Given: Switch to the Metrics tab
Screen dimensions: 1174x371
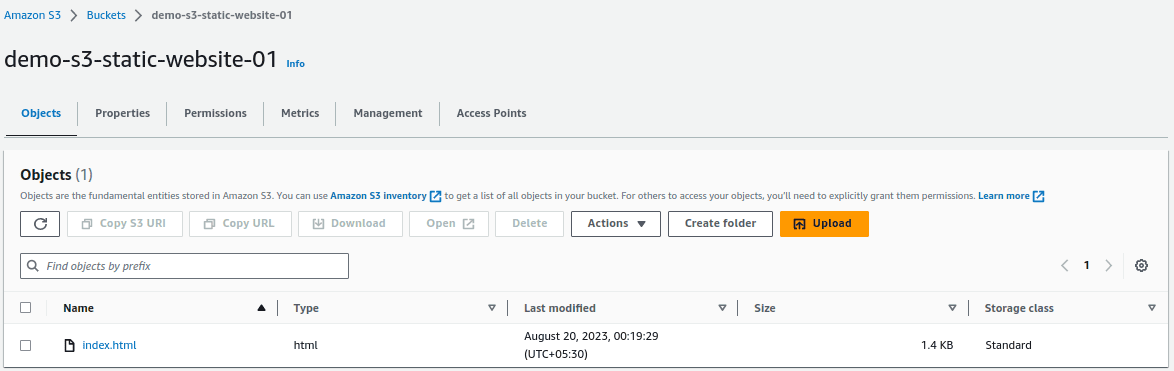Looking at the screenshot, I should pyautogui.click(x=300, y=113).
